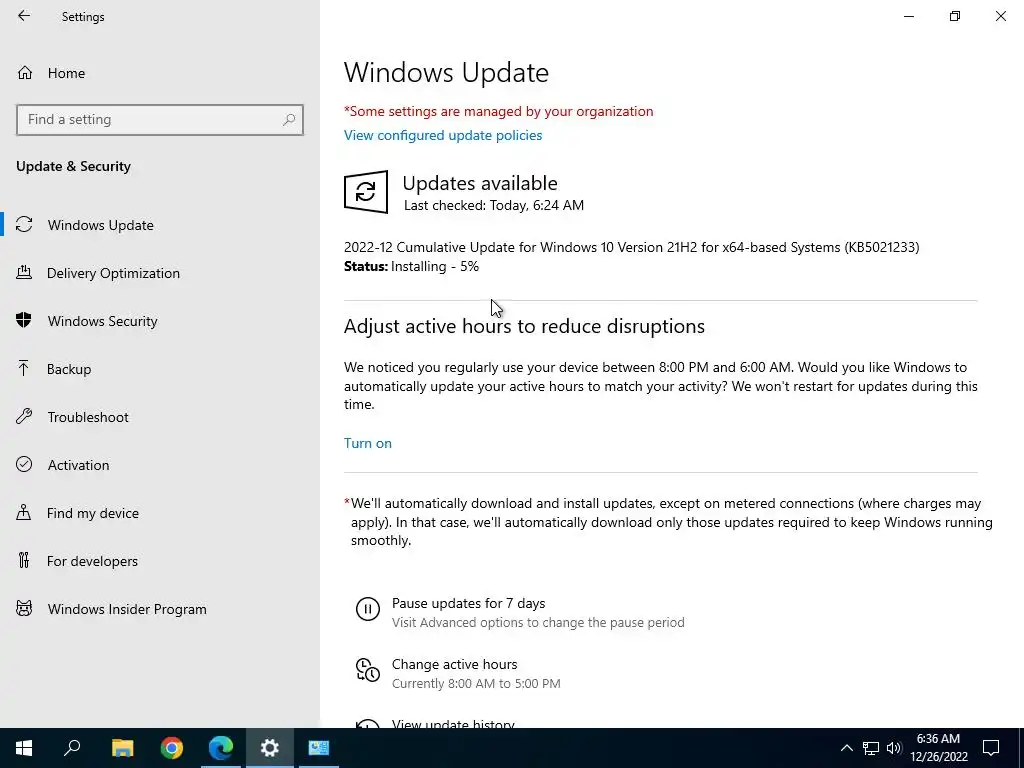
Task: Open Delivery Optimization settings
Action: [x=160, y=273]
